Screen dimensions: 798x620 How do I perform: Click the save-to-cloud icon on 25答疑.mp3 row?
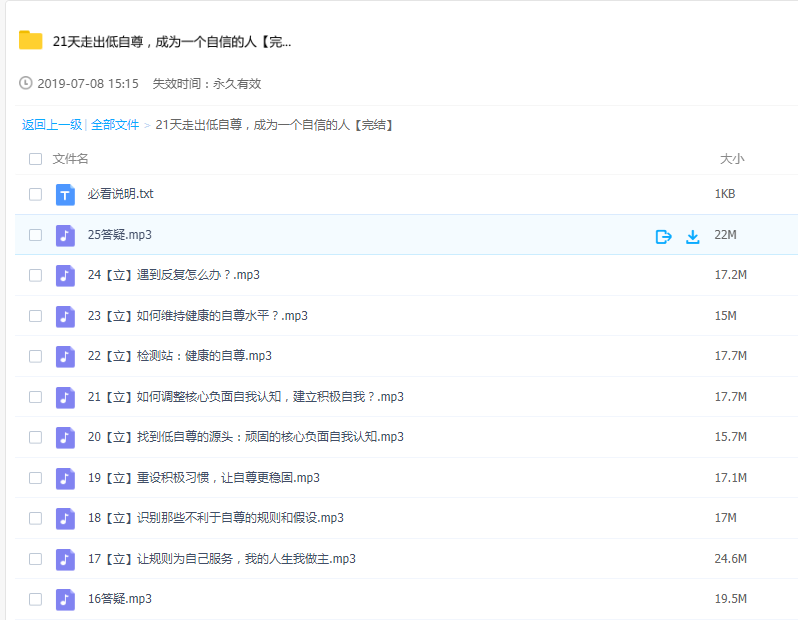tap(664, 237)
